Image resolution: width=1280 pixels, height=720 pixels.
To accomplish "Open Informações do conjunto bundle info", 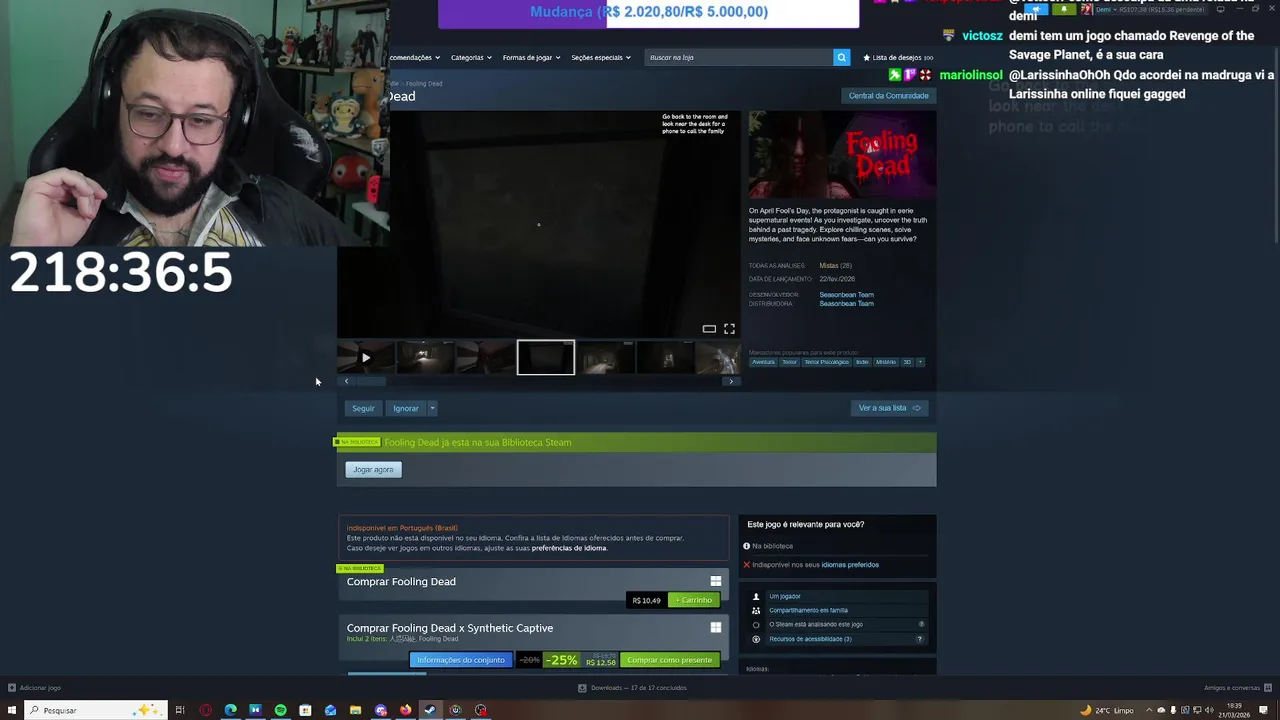I will tap(460, 660).
